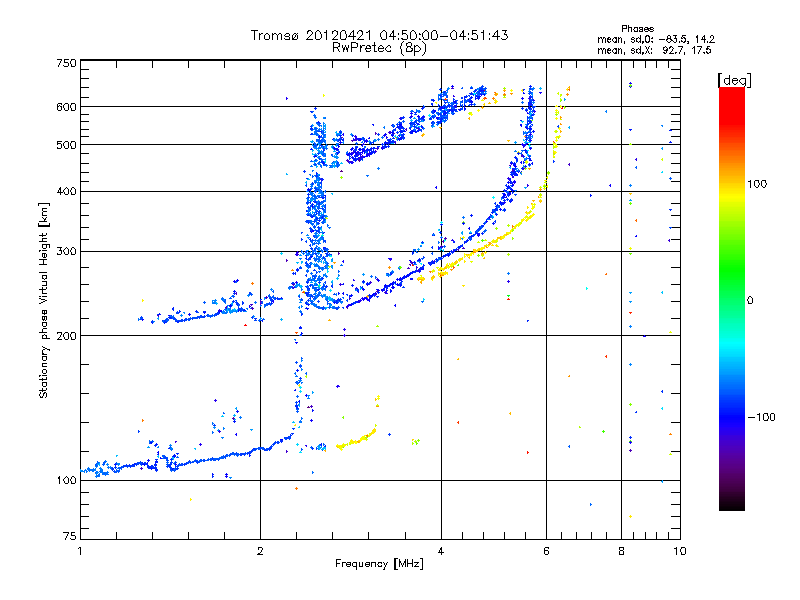Click the colorbar label '0'
The height and width of the screenshot is (600, 800).
click(750, 301)
